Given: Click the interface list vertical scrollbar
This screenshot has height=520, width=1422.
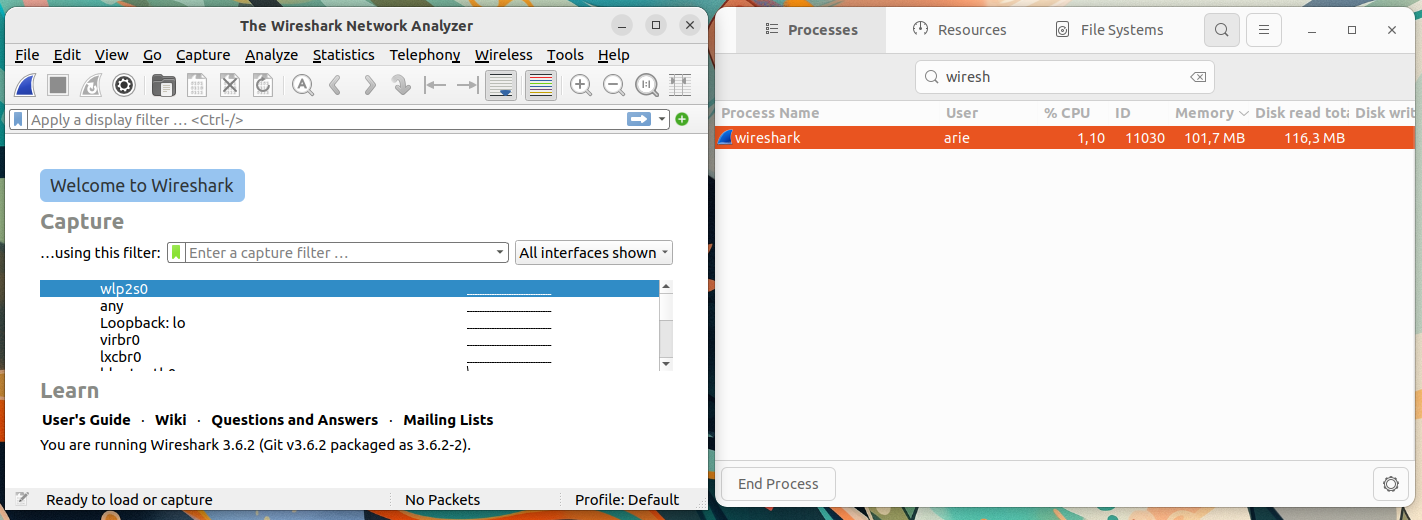Looking at the screenshot, I should click(666, 325).
